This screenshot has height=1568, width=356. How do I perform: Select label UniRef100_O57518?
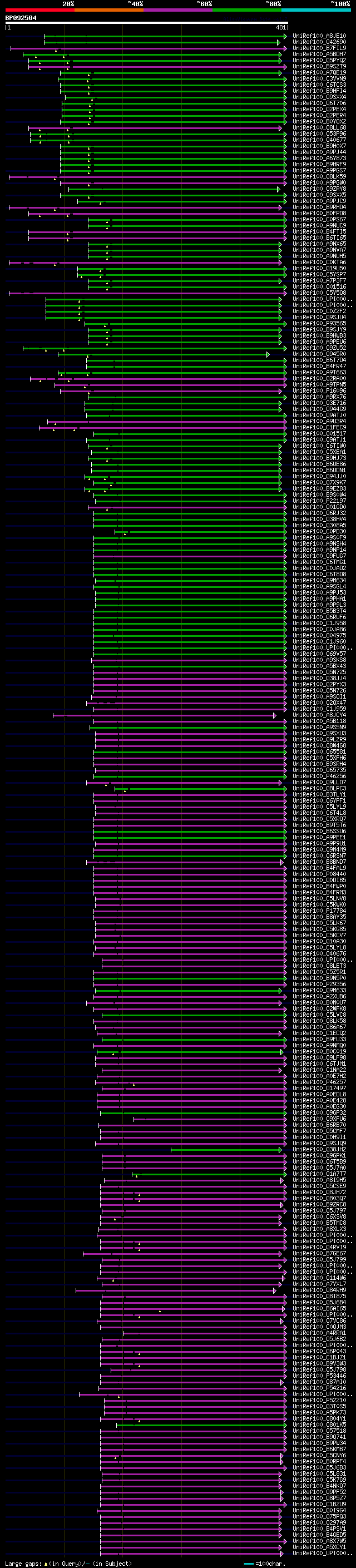click(x=319, y=1432)
